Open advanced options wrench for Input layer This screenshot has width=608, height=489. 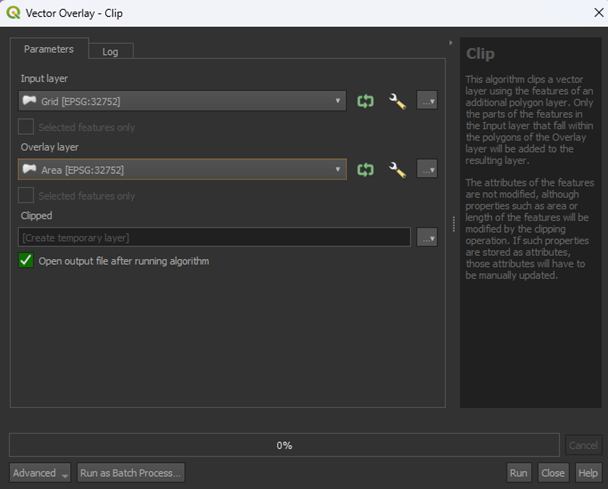click(x=397, y=101)
